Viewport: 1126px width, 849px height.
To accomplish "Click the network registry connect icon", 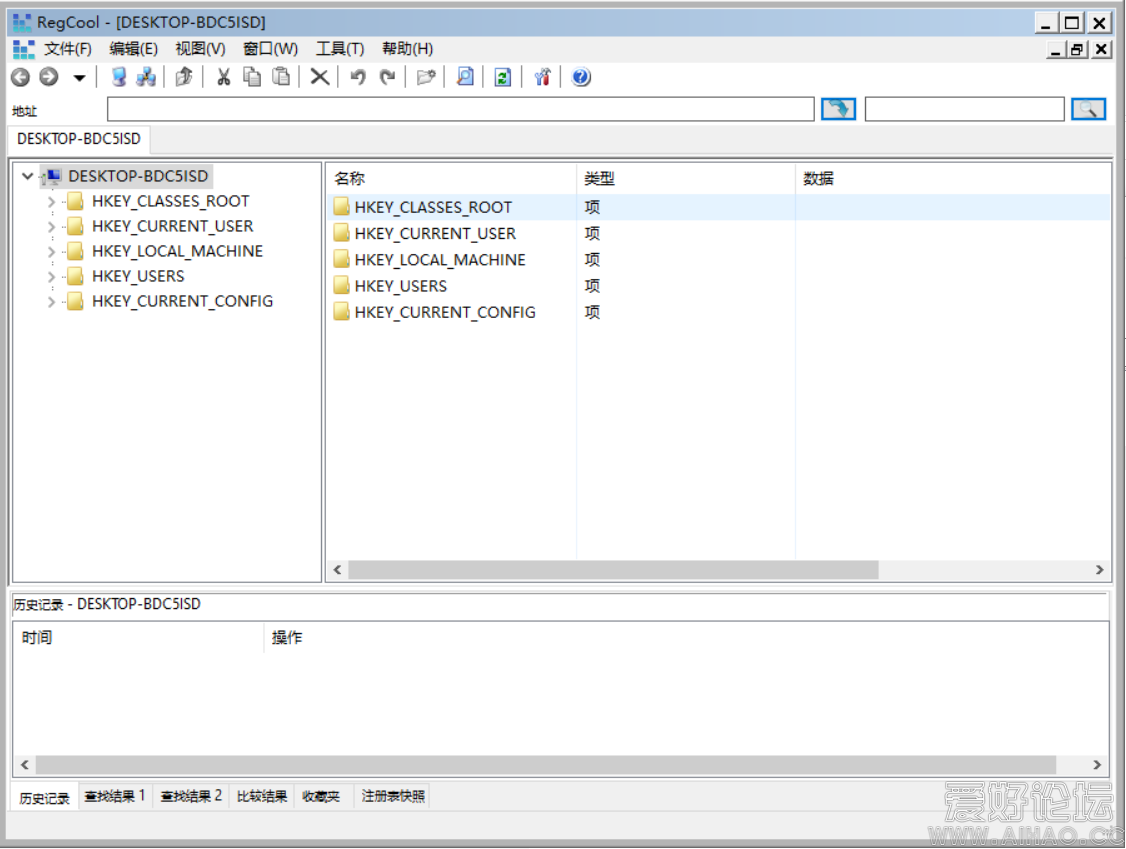I will (146, 77).
